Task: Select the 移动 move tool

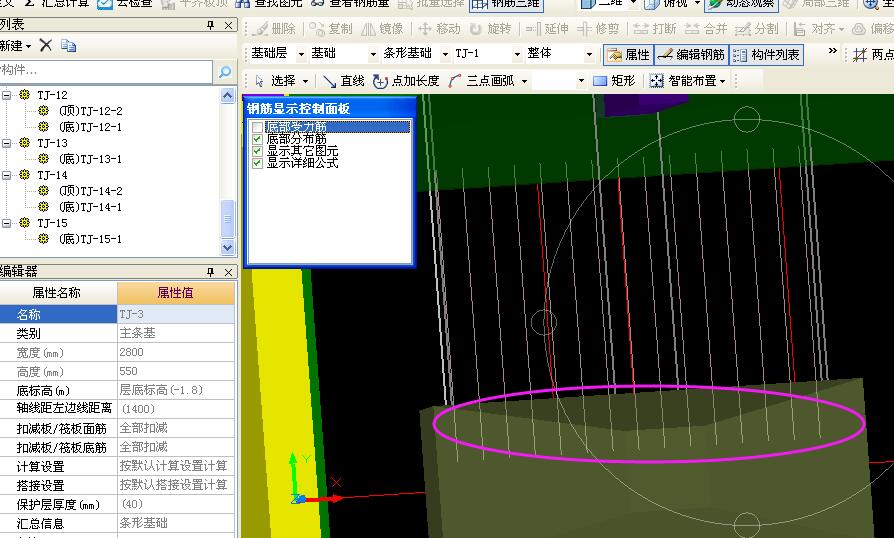Action: (439, 28)
